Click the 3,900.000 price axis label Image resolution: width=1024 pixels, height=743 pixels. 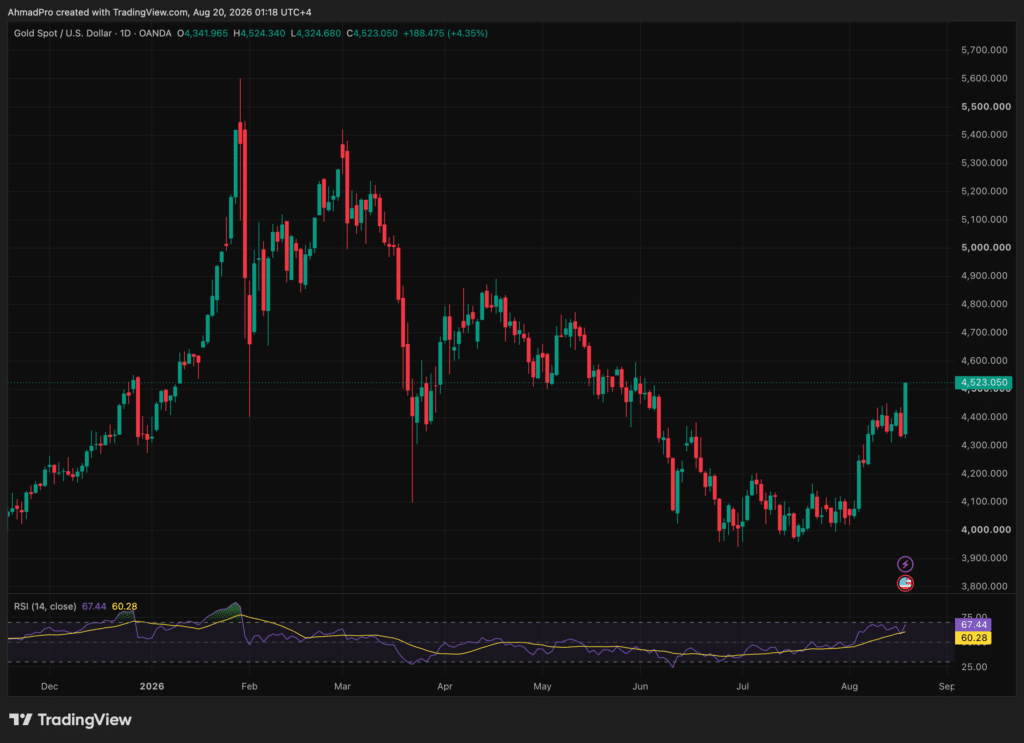984,558
